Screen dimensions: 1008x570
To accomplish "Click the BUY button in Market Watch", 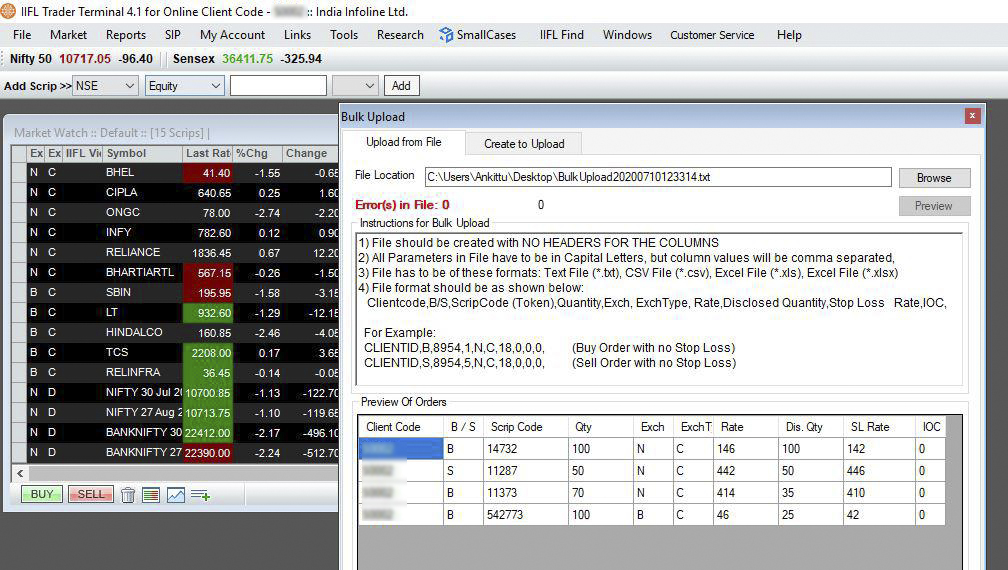I will [x=42, y=494].
